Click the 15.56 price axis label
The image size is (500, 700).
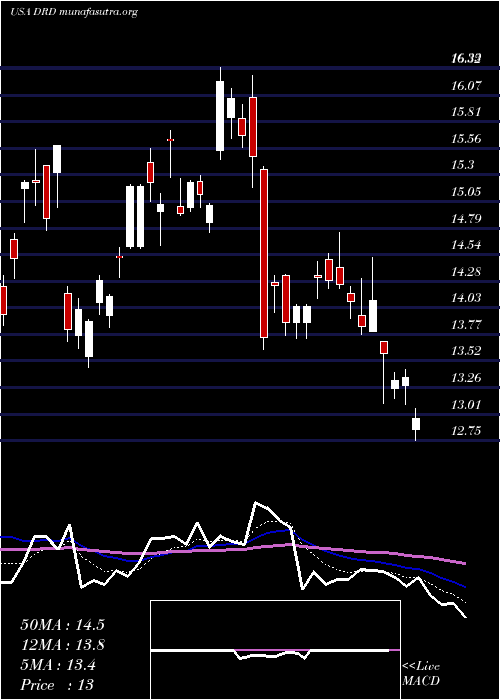click(x=467, y=139)
